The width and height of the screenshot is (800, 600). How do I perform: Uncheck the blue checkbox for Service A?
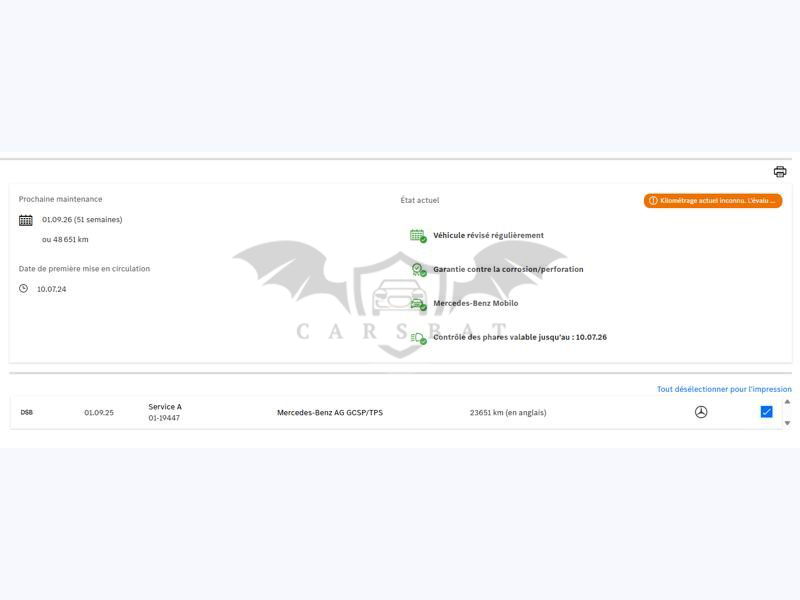766,412
